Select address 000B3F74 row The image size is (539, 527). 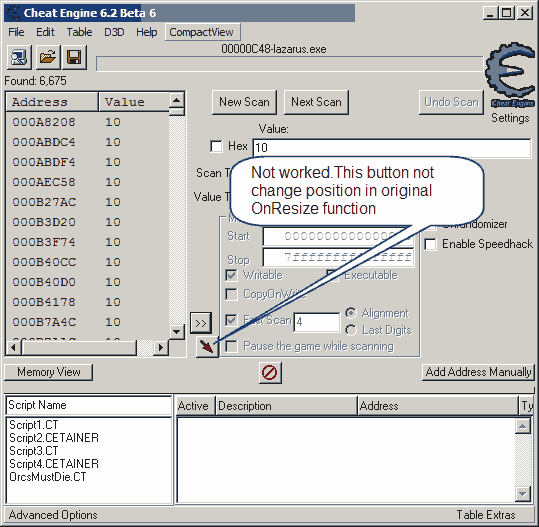point(87,242)
